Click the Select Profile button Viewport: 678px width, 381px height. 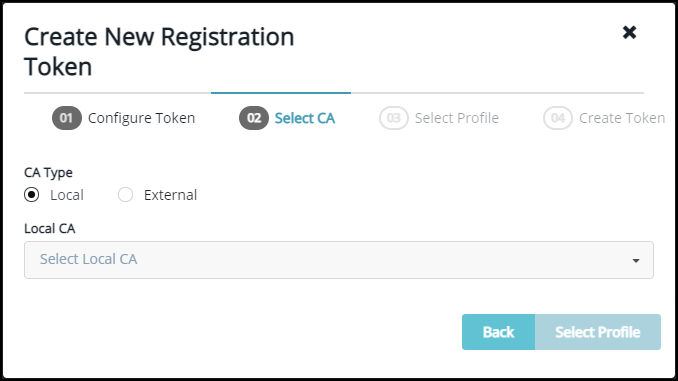point(598,332)
